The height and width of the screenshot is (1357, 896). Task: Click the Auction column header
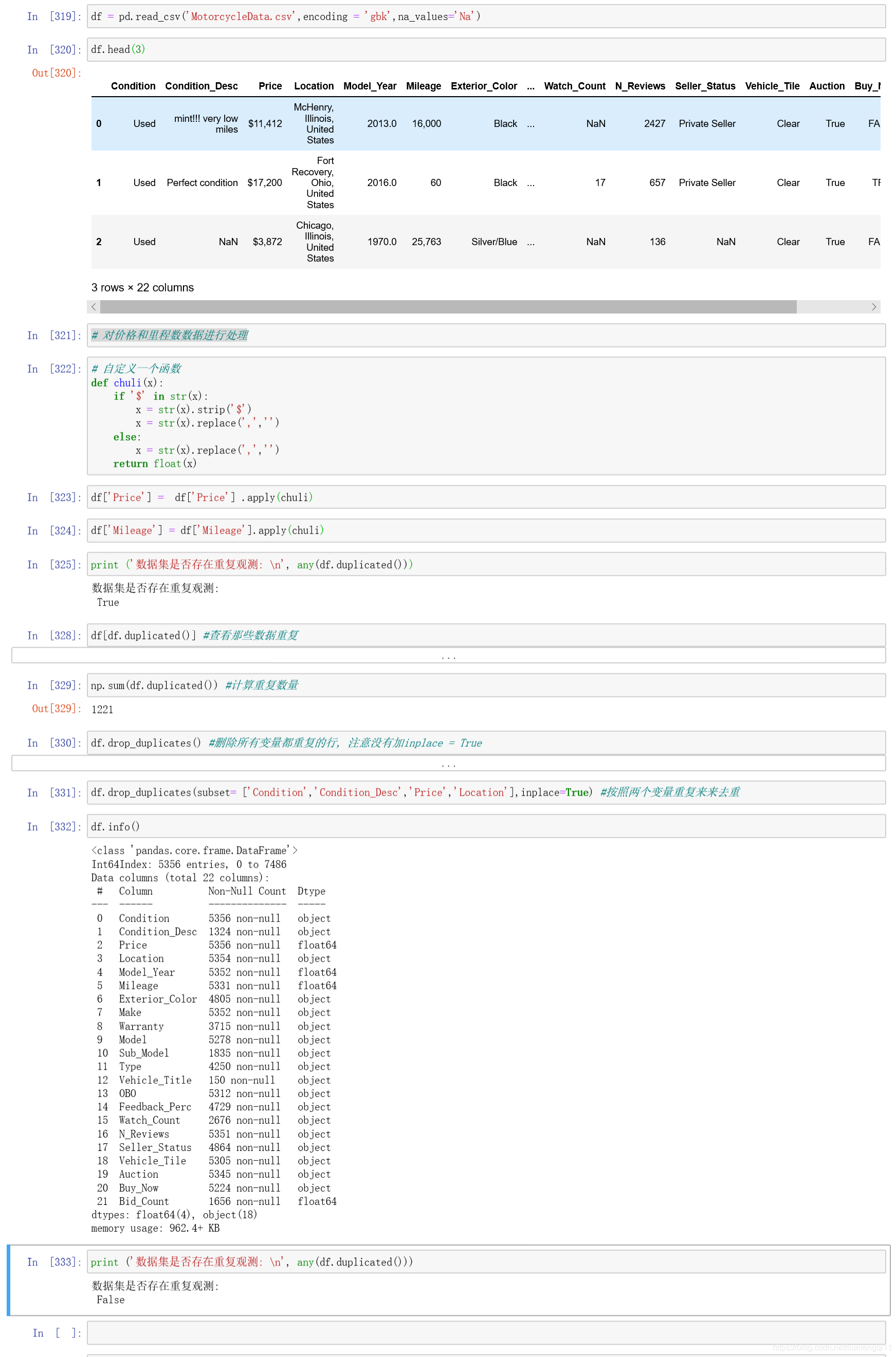tap(827, 86)
